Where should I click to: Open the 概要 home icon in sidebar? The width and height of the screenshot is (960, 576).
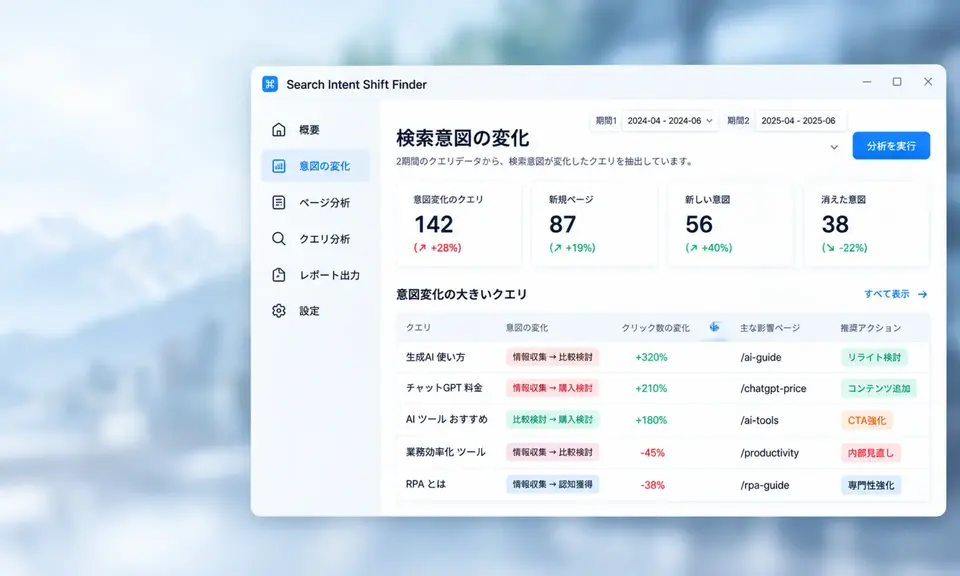click(x=279, y=130)
